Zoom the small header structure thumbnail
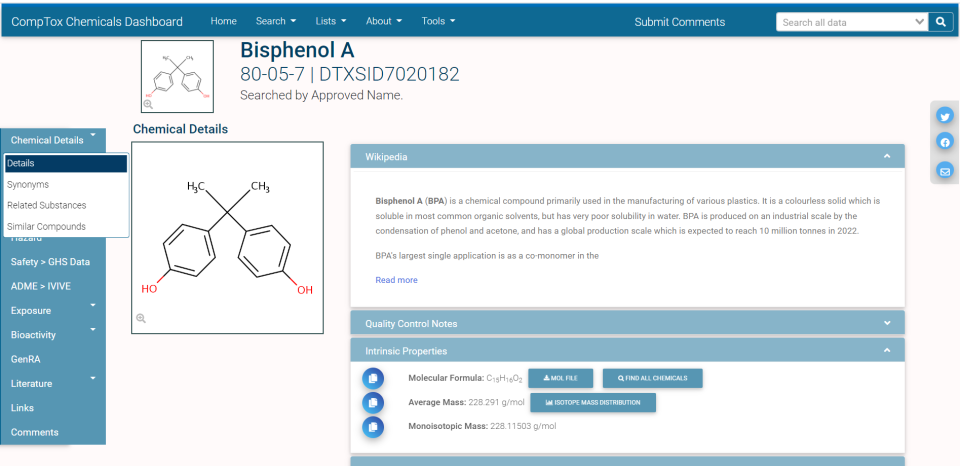The height and width of the screenshot is (466, 960). pos(148,104)
